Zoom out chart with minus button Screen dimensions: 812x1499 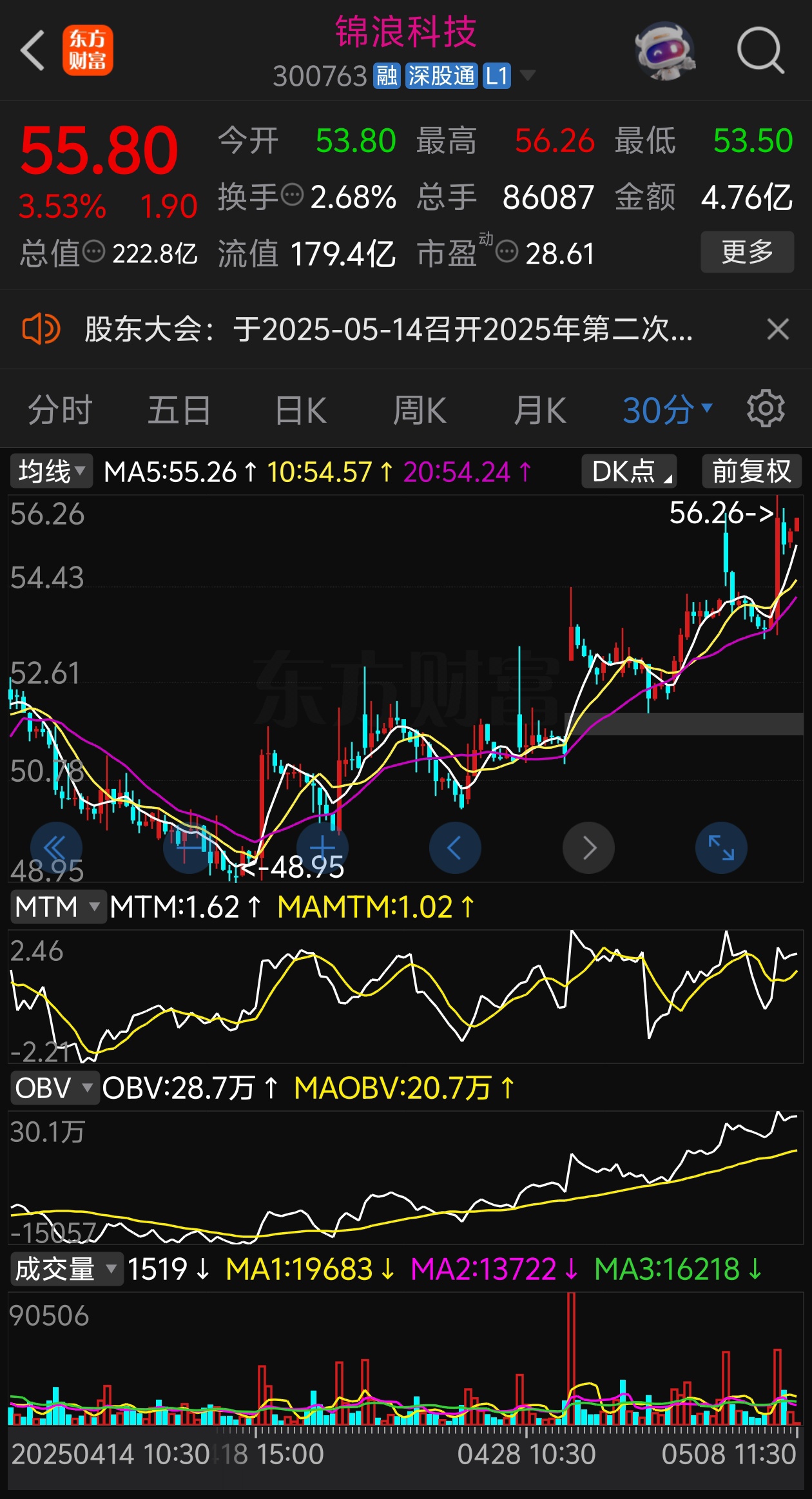(x=189, y=848)
